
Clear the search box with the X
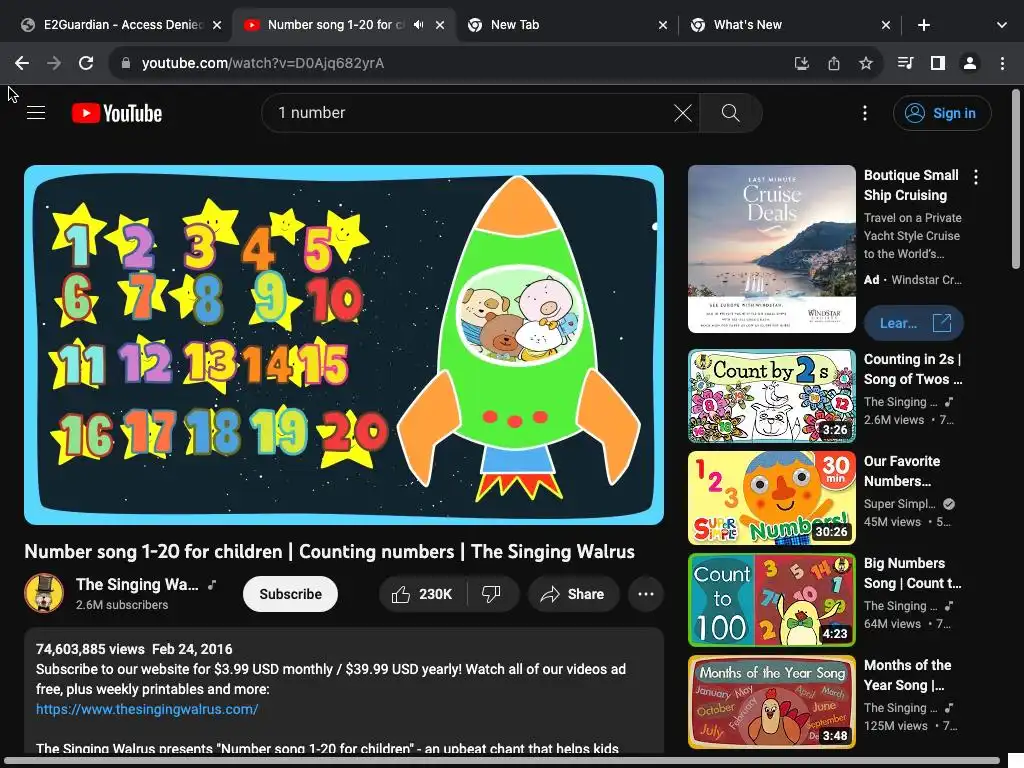coord(682,113)
